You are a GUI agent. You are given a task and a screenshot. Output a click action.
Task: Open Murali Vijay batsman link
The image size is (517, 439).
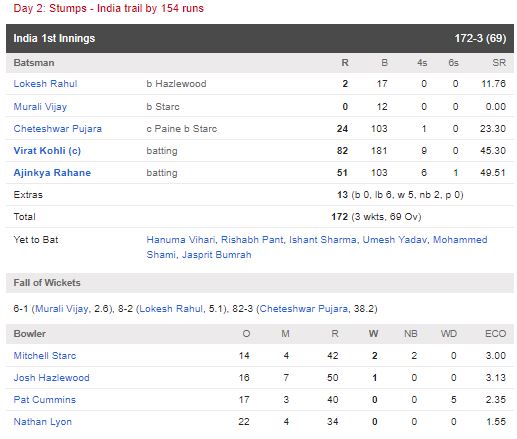(40, 107)
